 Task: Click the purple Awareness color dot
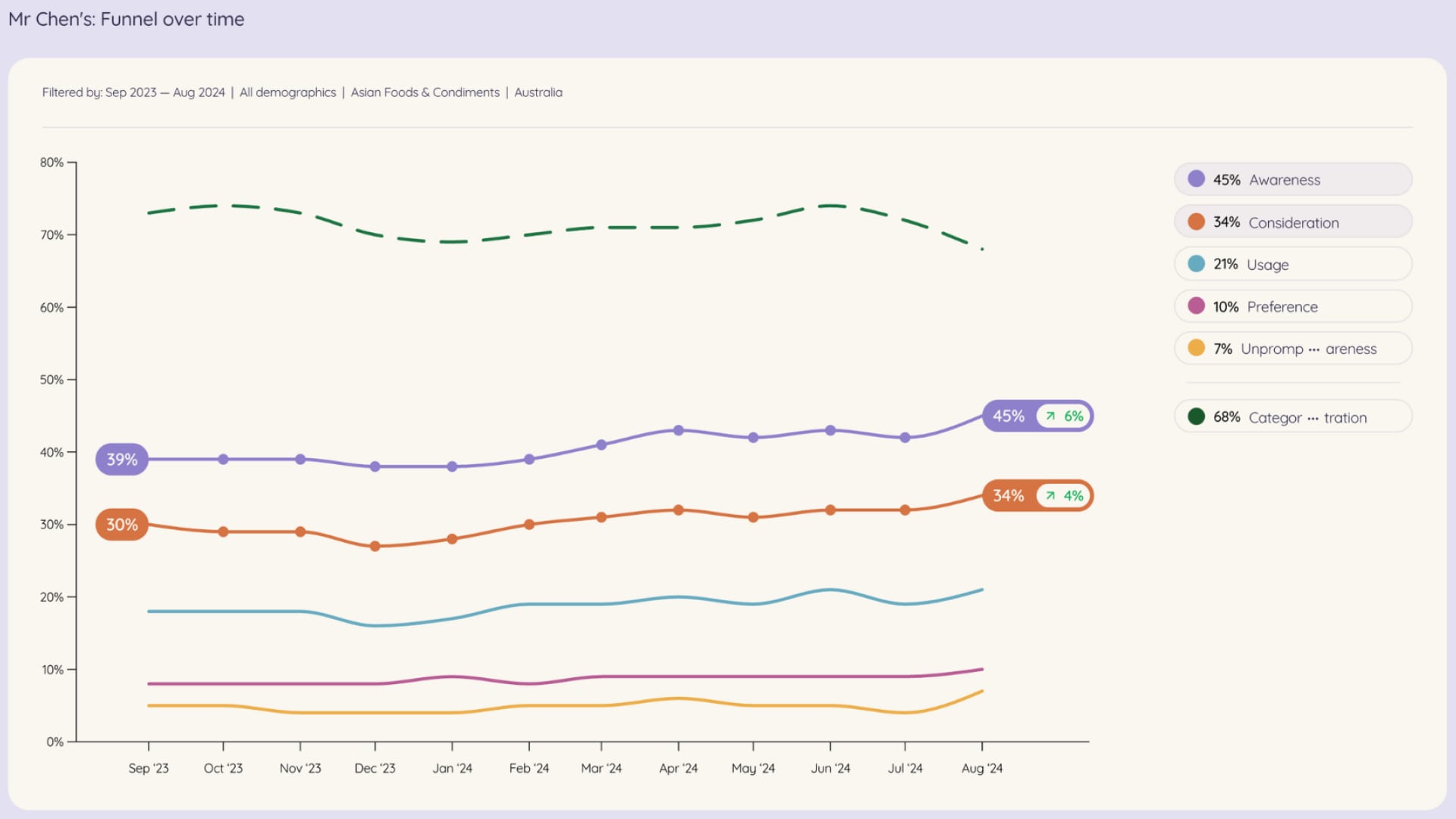click(1197, 179)
